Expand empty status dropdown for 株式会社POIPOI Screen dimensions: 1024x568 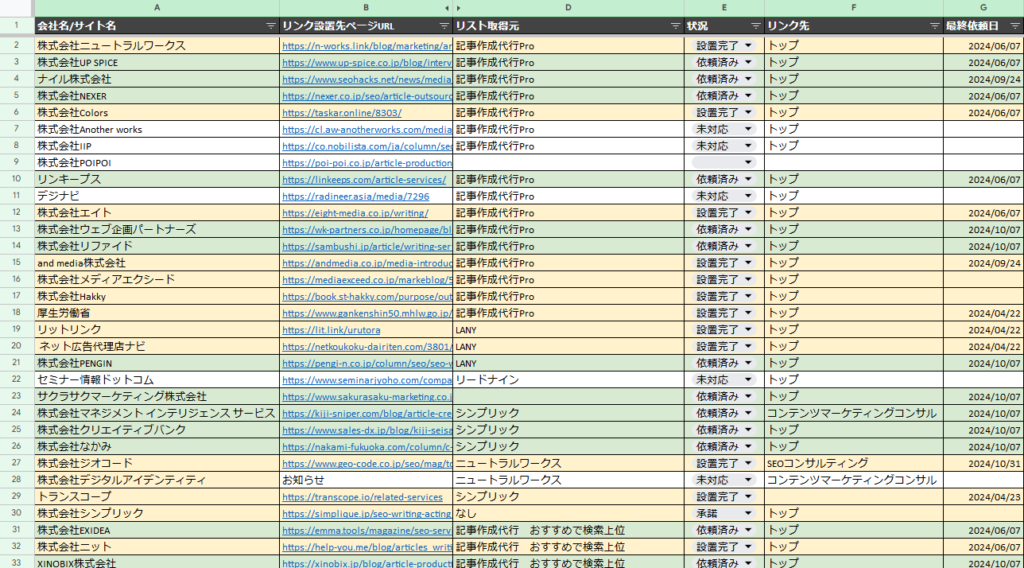pyautogui.click(x=747, y=162)
